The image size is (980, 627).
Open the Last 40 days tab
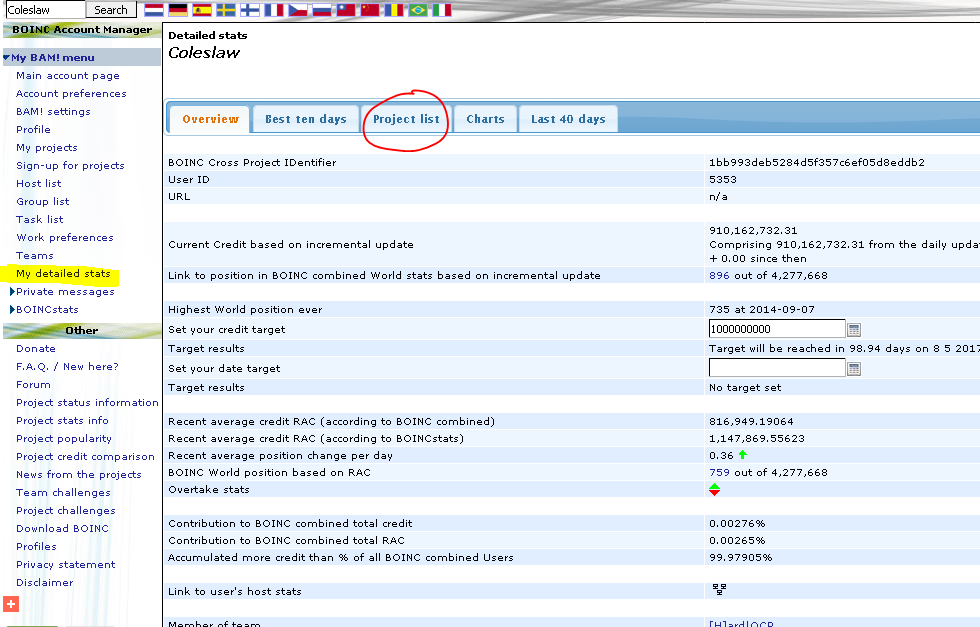568,119
